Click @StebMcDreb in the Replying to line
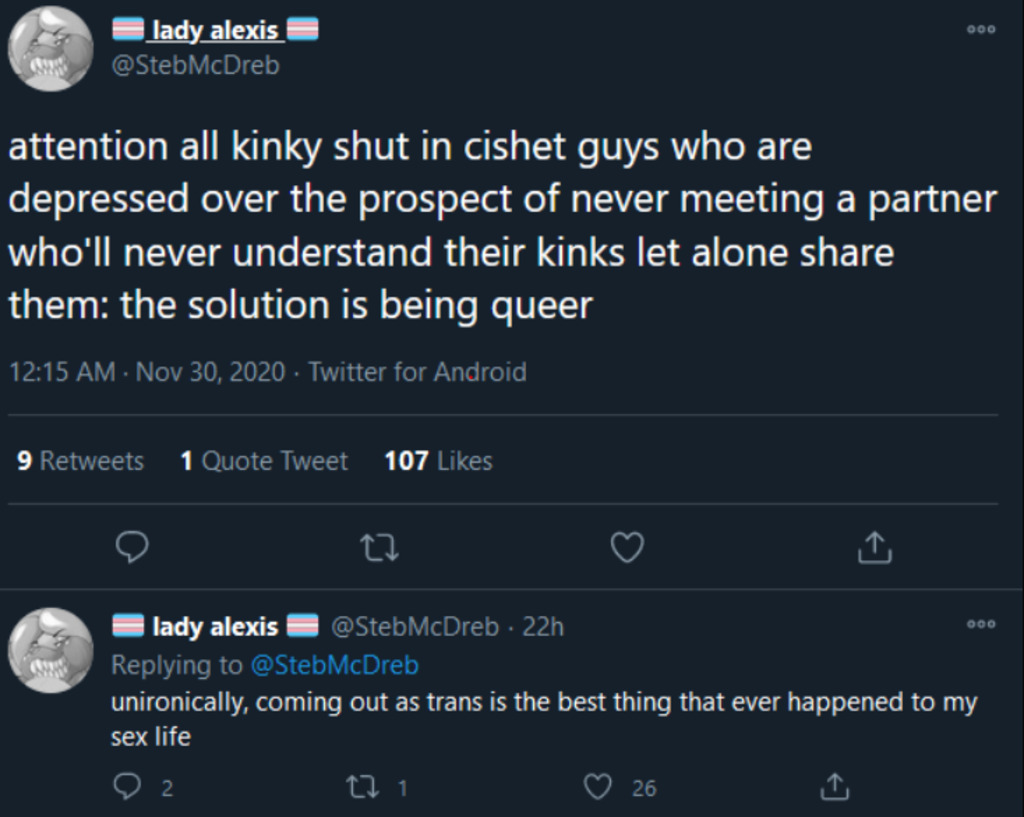 tap(333, 665)
